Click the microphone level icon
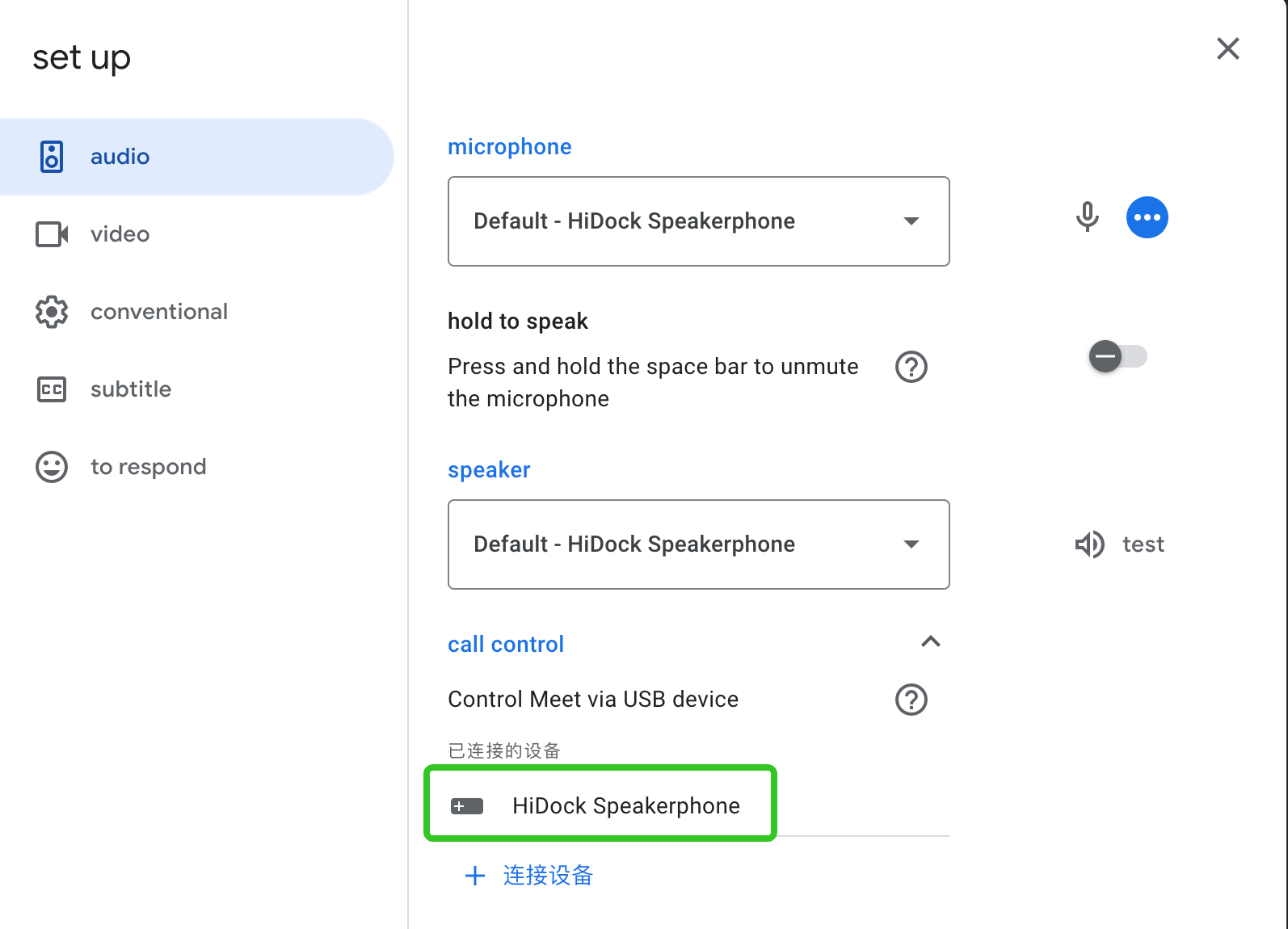This screenshot has height=929, width=1288. pyautogui.click(x=1088, y=216)
